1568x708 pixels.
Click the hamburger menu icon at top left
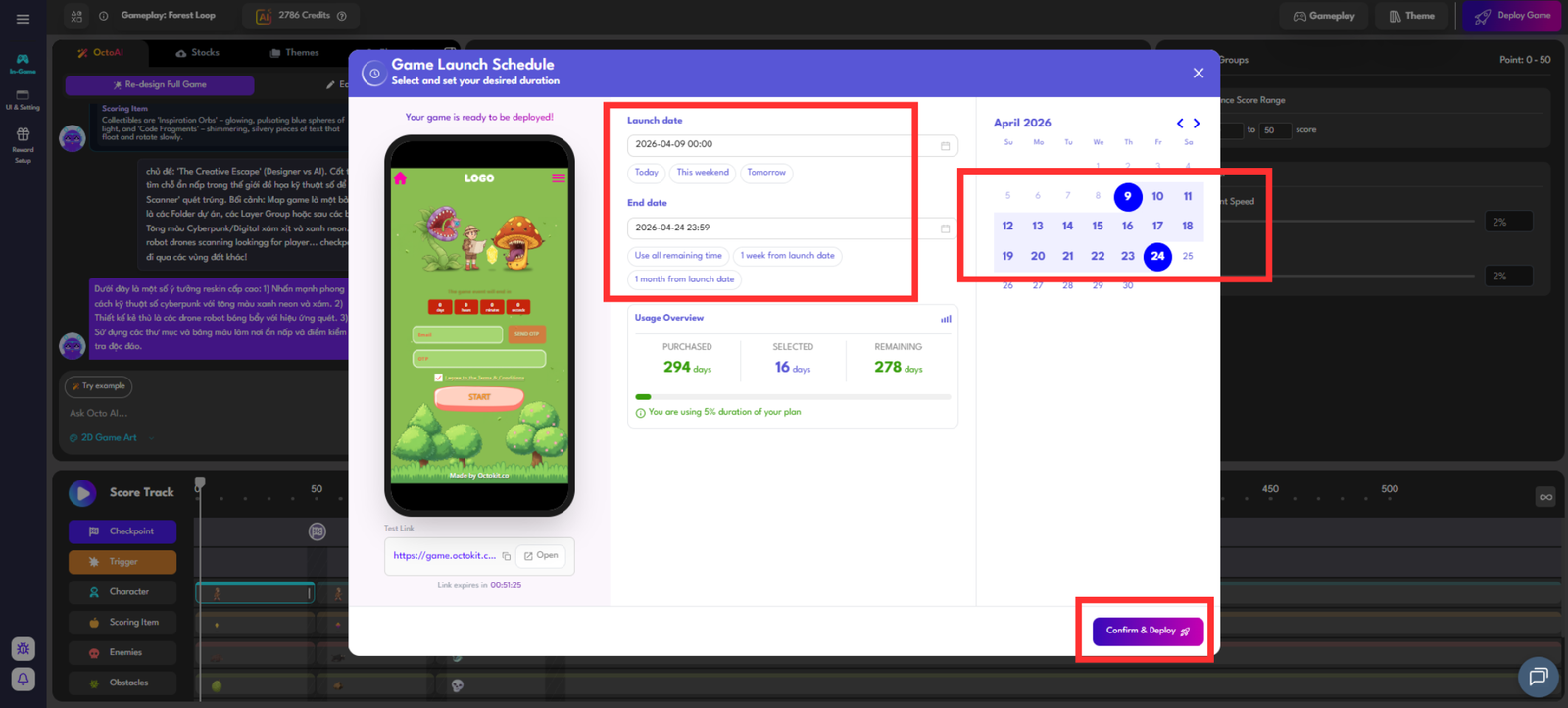23,18
